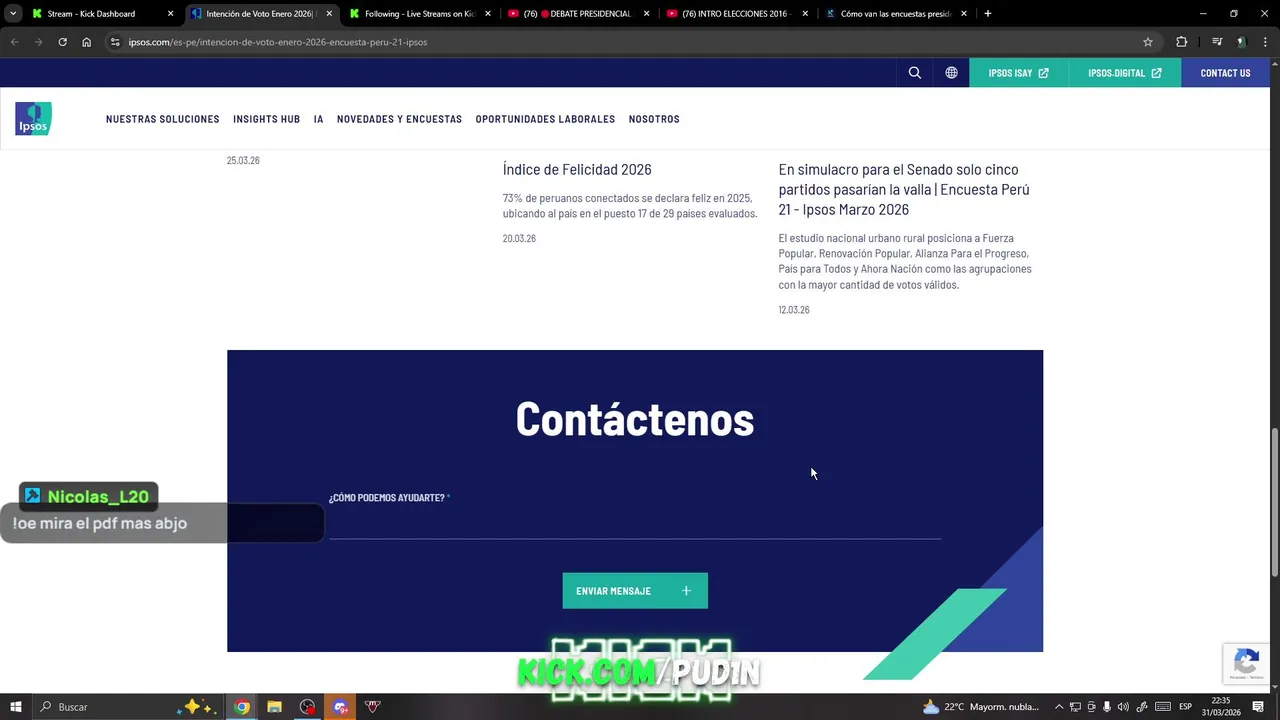Open the network status tray icon

click(x=1075, y=707)
